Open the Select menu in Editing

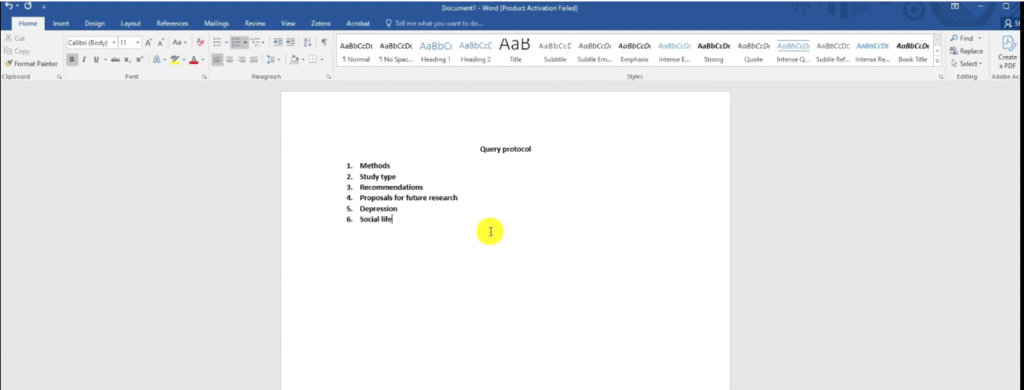[x=967, y=63]
